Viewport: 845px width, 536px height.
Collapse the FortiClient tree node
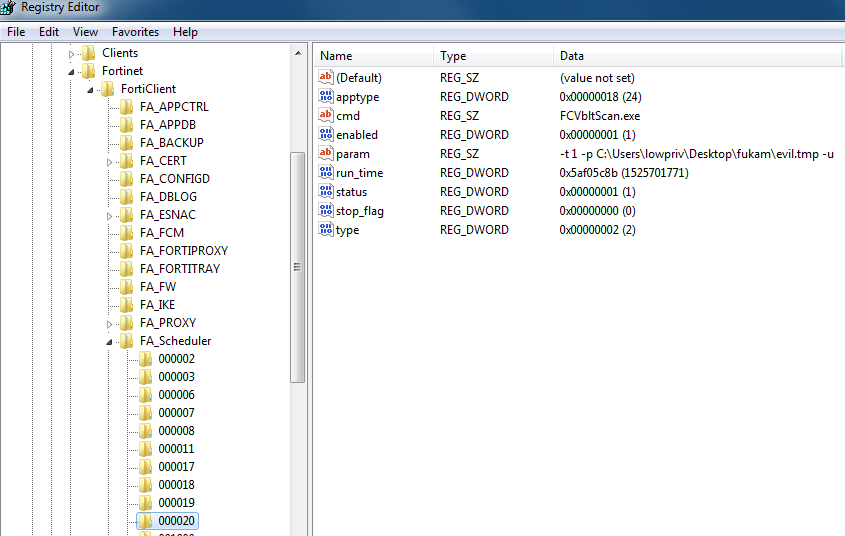(x=91, y=90)
